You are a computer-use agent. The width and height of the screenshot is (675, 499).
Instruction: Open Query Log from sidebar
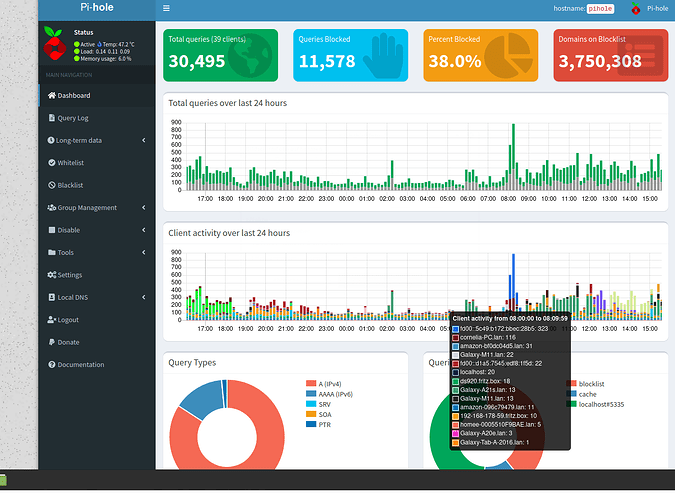point(72,118)
